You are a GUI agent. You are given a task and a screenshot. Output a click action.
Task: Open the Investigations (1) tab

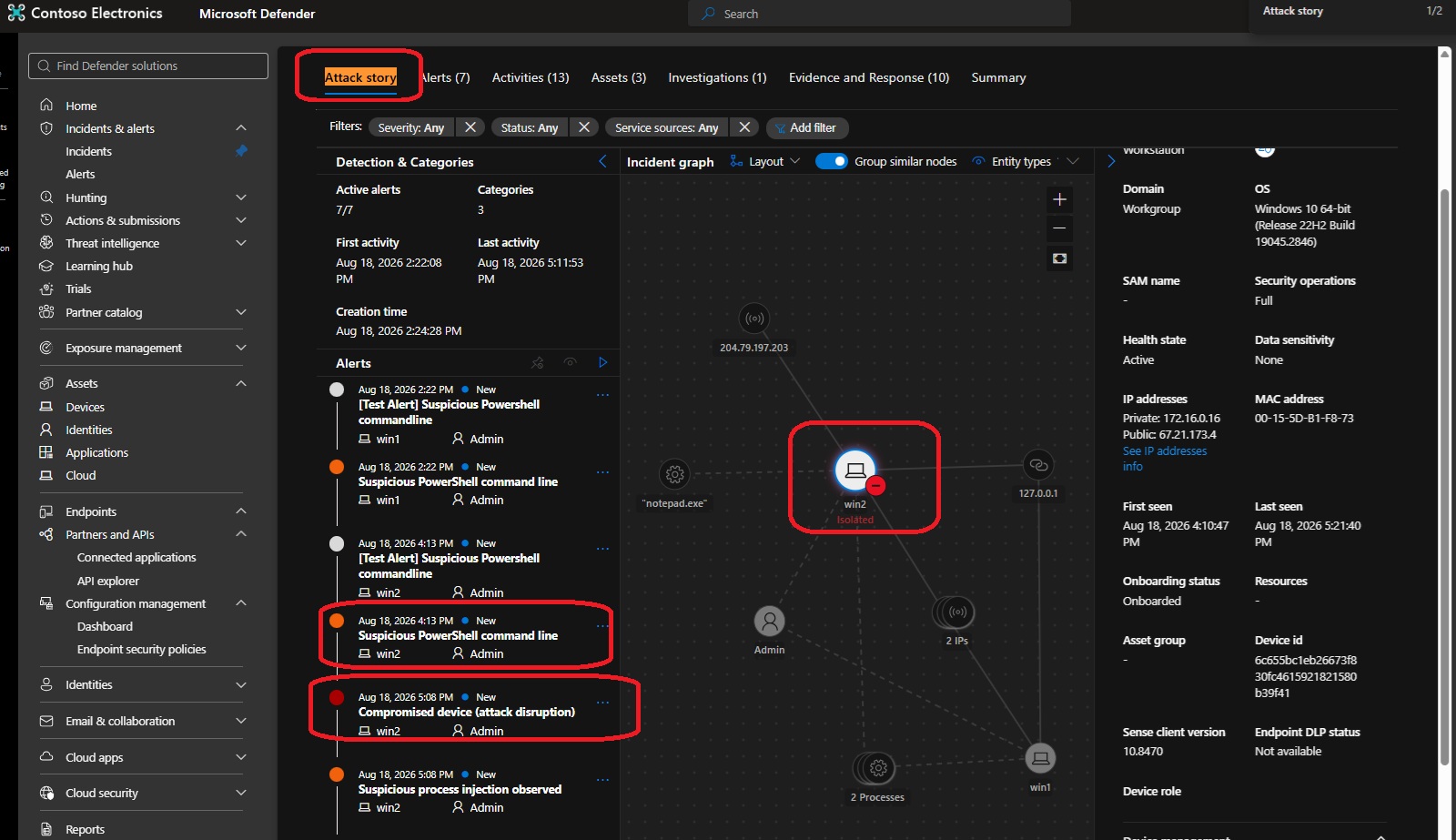pyautogui.click(x=717, y=77)
